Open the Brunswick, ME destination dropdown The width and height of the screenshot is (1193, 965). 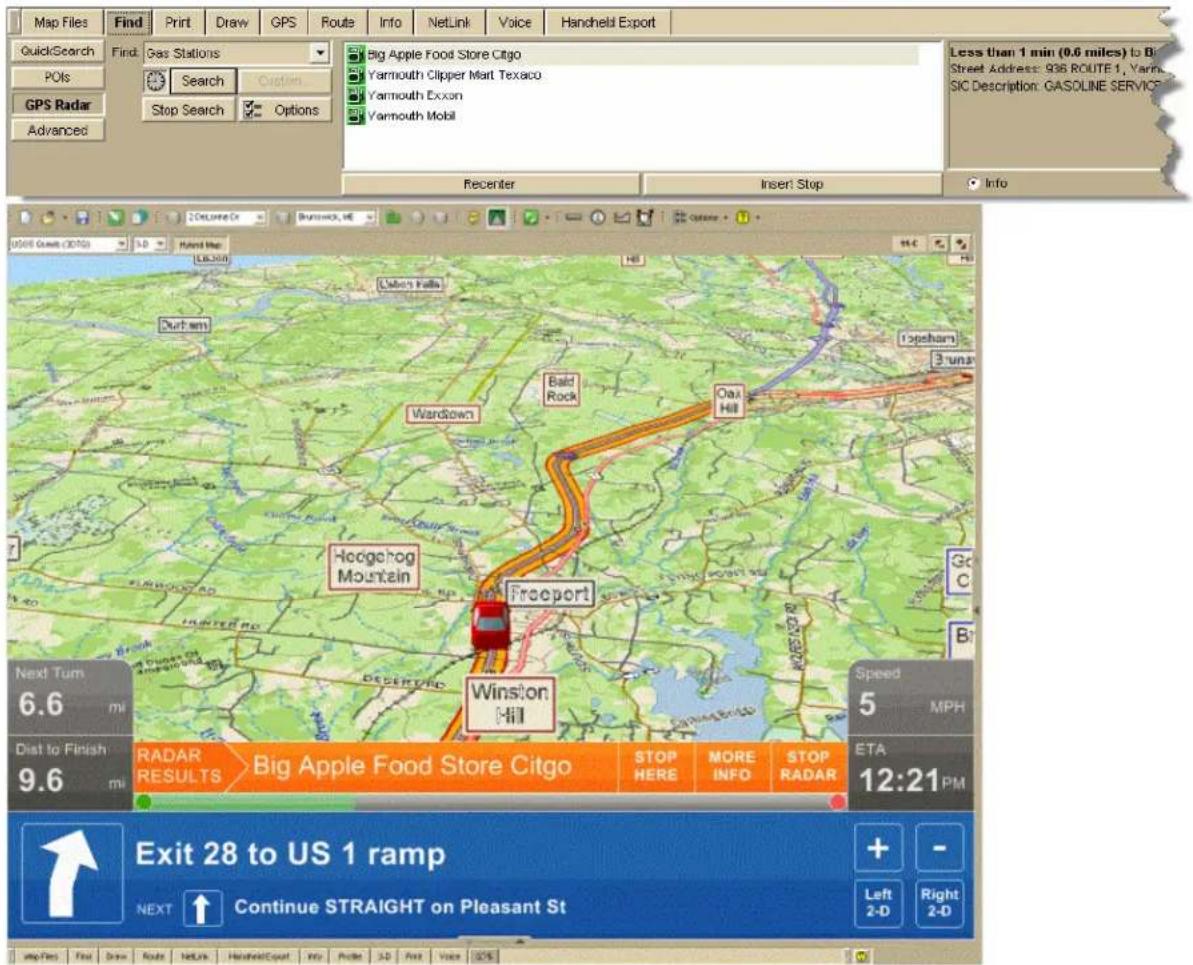click(x=370, y=218)
